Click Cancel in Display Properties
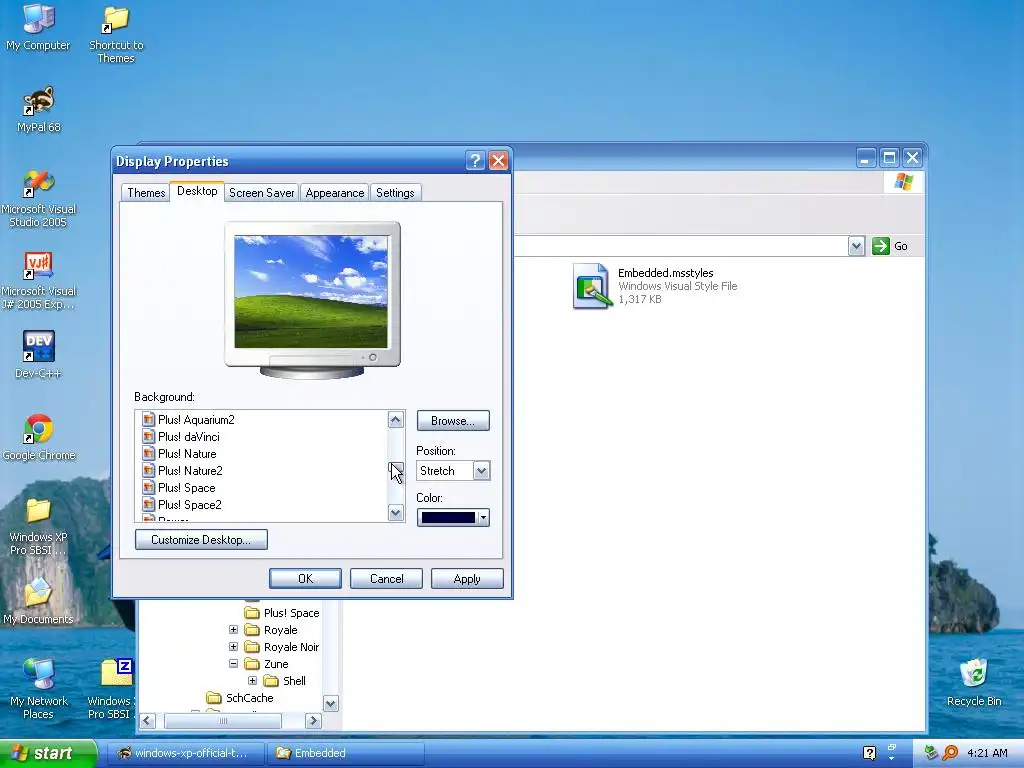Screen dimensions: 1024x768 (386, 579)
